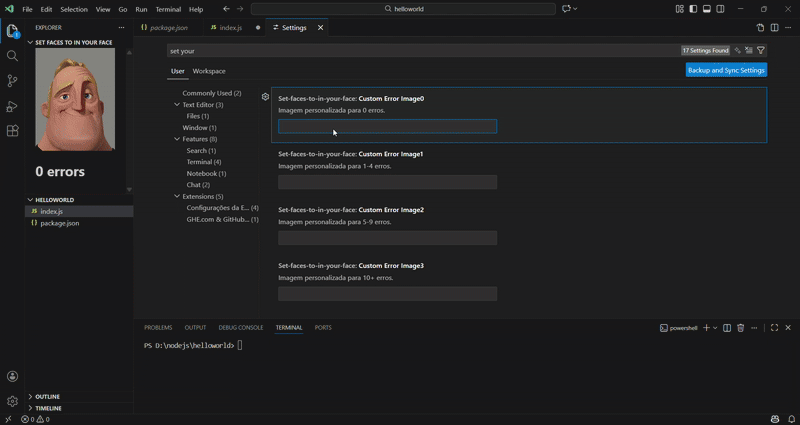Toggle the secondary side bar

720,9
